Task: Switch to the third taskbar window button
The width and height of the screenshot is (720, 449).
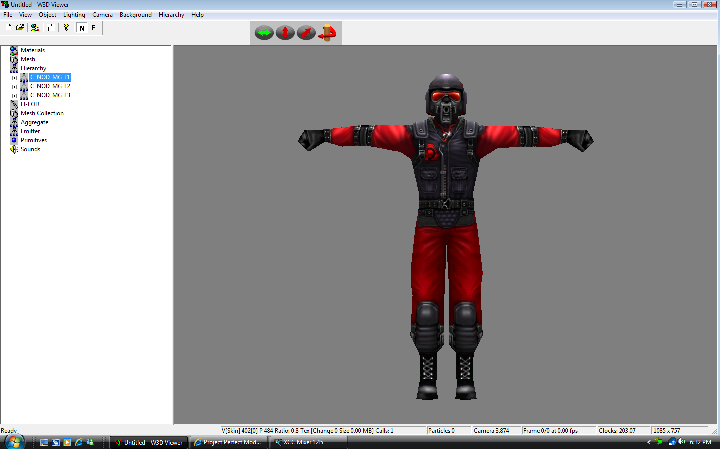Action: point(308,443)
